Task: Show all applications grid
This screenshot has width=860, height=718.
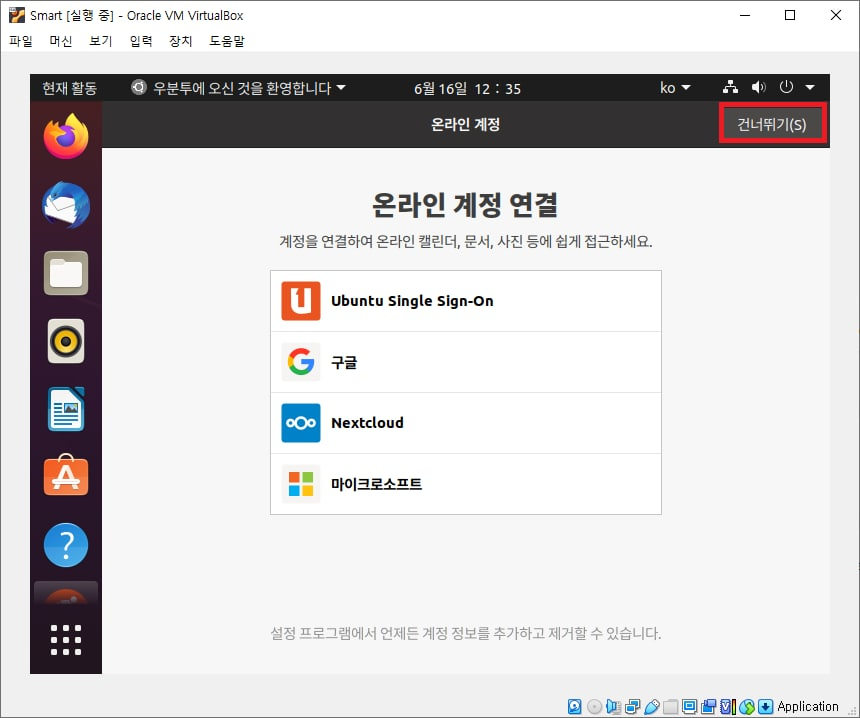Action: click(x=66, y=640)
